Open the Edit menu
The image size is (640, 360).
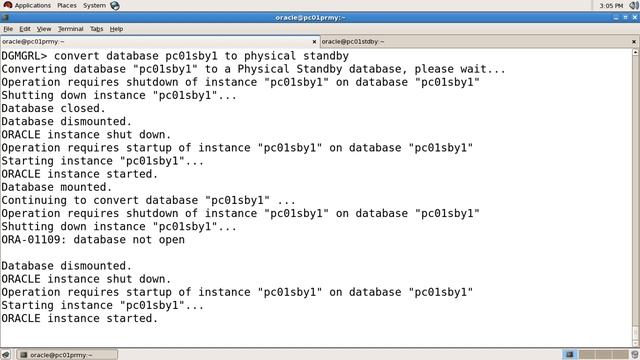tap(25, 29)
